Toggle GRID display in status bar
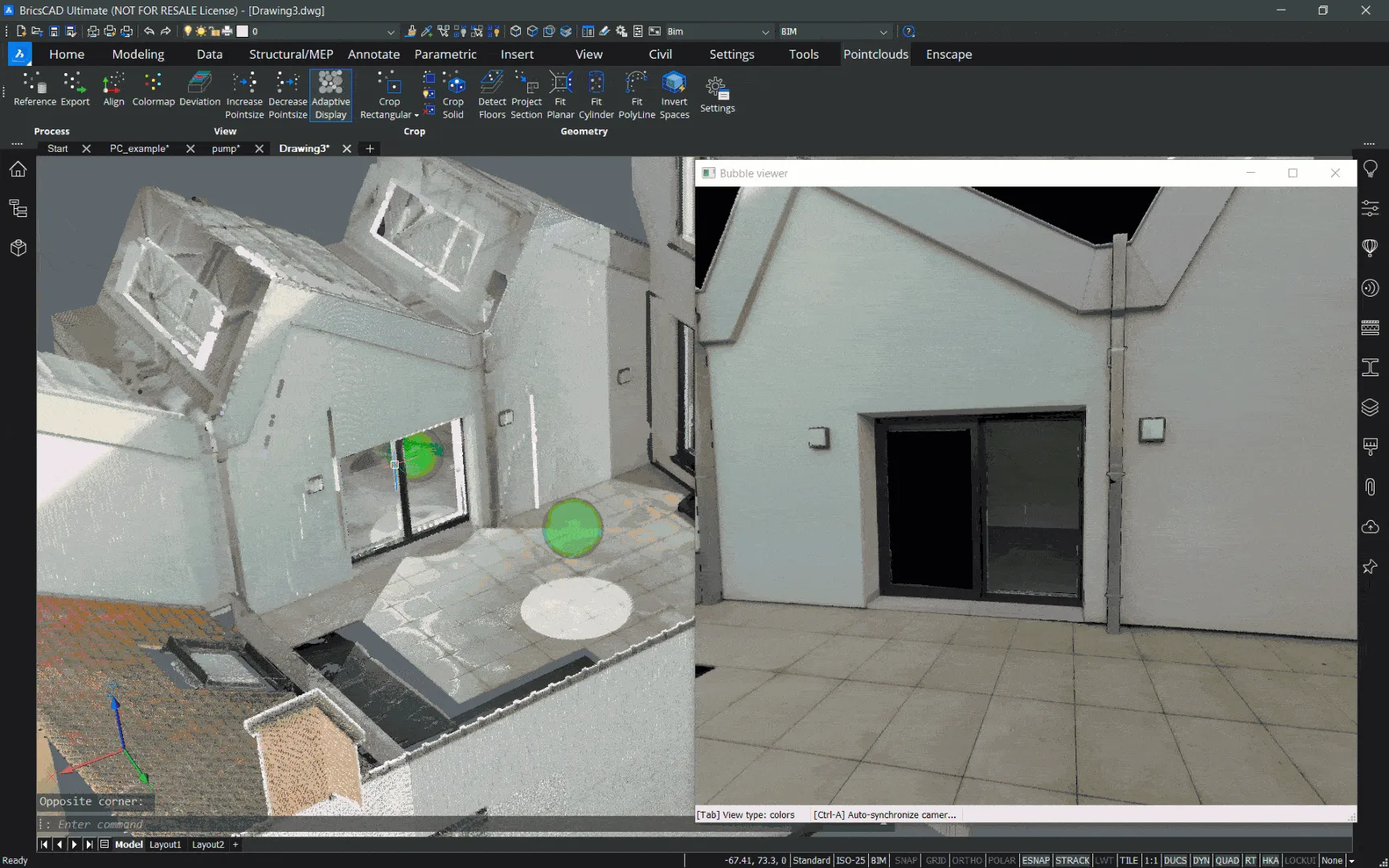The height and width of the screenshot is (868, 1389). click(x=936, y=860)
